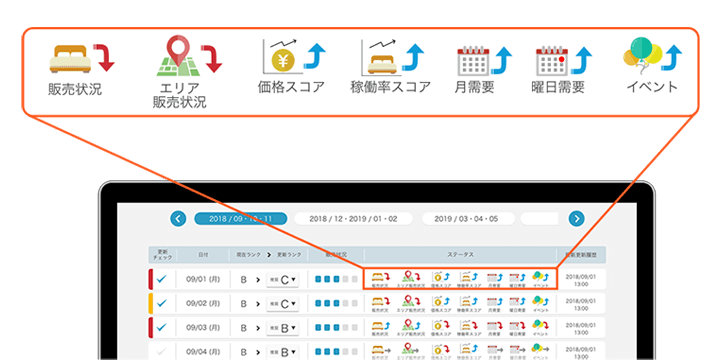Image resolution: width=720 pixels, height=360 pixels.
Task: Switch to the 2018/12・2019/01・02 period tab
Action: (353, 219)
